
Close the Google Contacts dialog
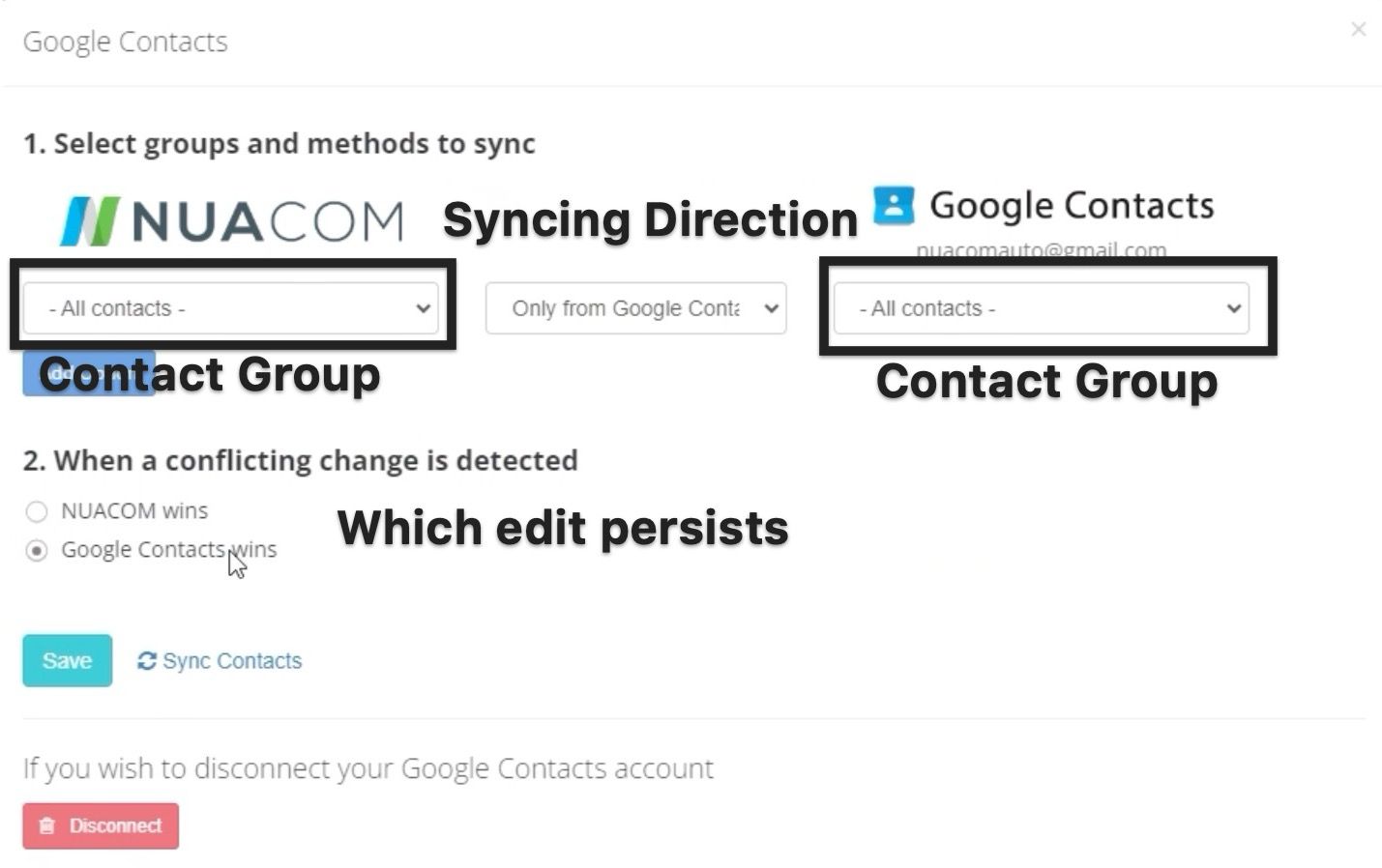(1358, 30)
